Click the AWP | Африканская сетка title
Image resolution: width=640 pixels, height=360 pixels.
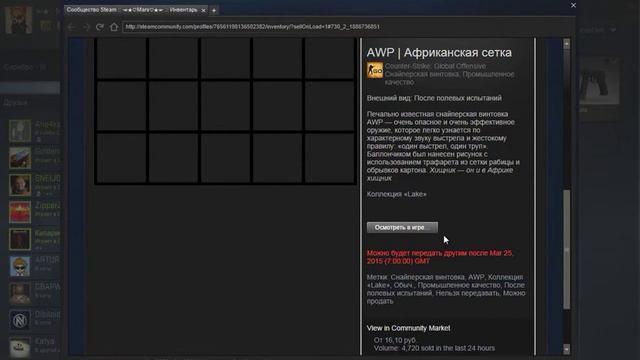(439, 53)
